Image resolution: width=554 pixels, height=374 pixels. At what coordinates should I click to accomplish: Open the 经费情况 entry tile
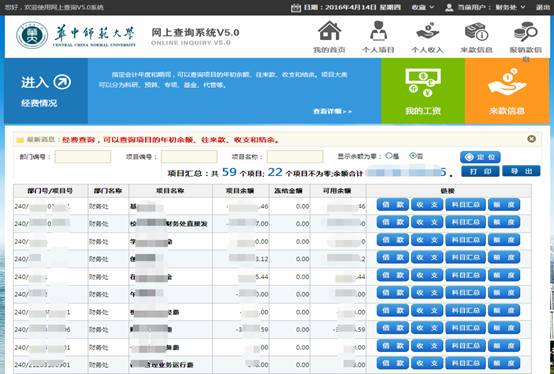[46, 91]
